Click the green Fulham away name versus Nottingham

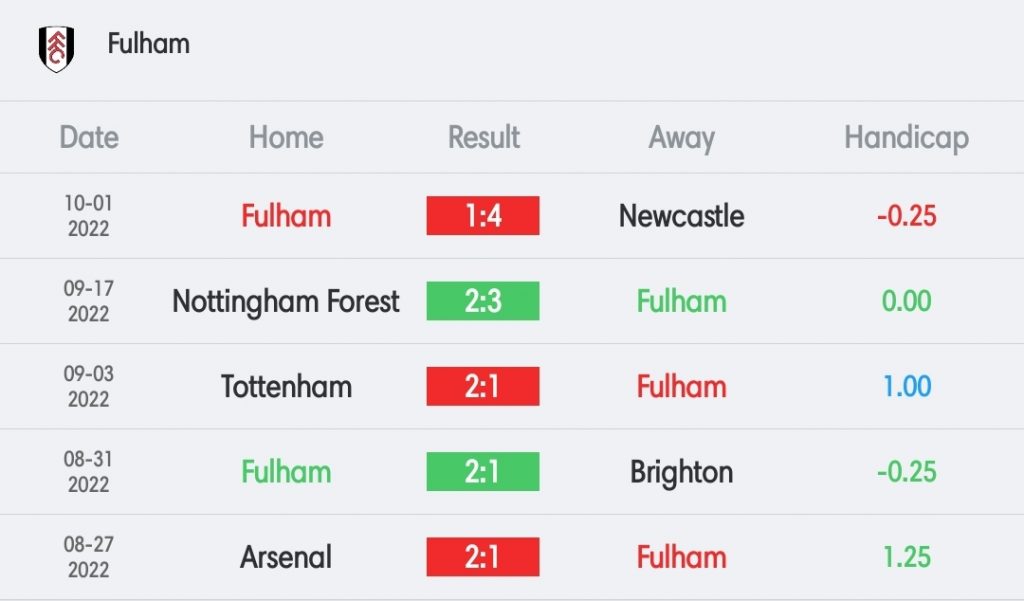point(681,302)
